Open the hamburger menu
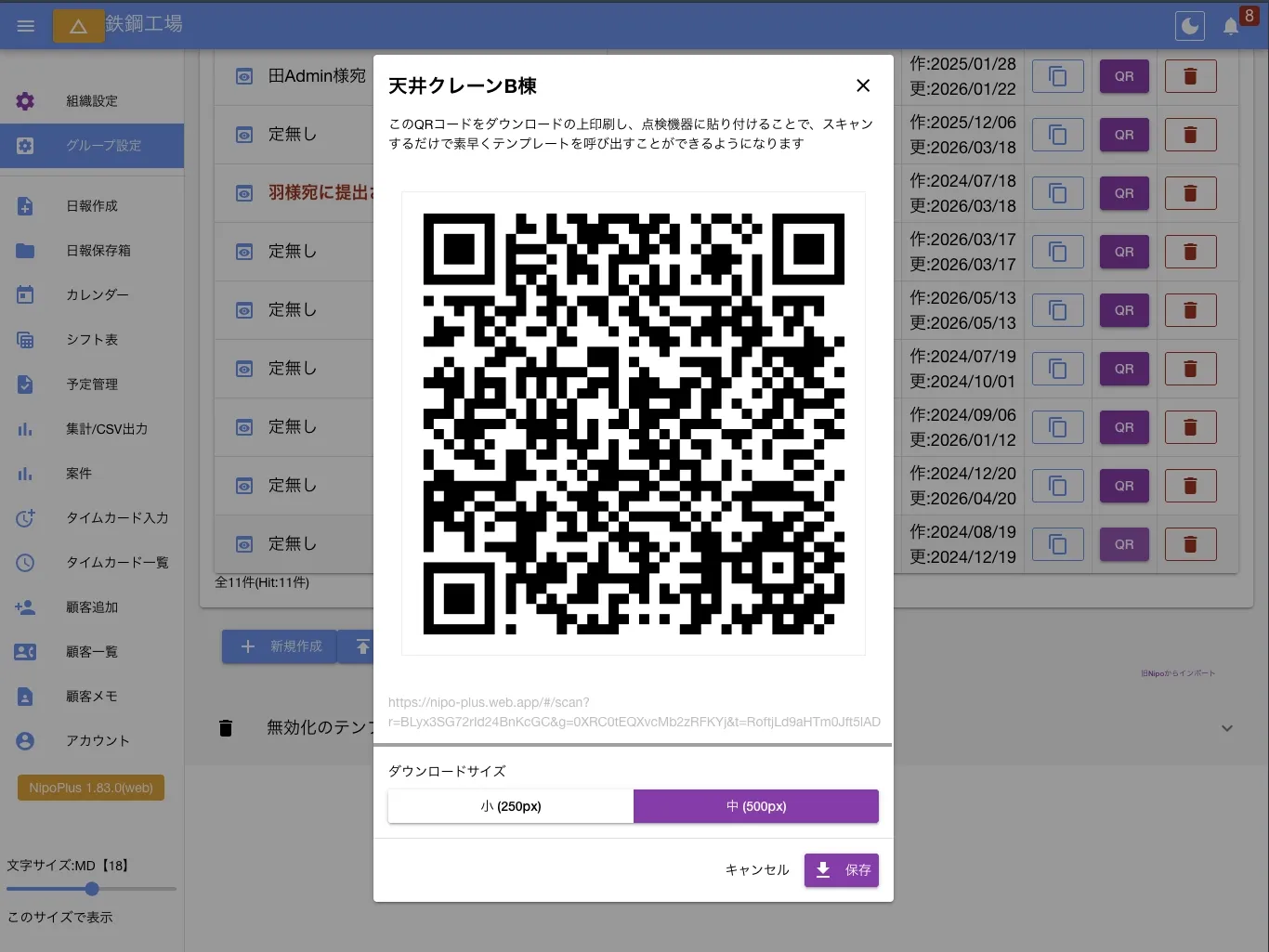This screenshot has height=952, width=1269. 26,26
